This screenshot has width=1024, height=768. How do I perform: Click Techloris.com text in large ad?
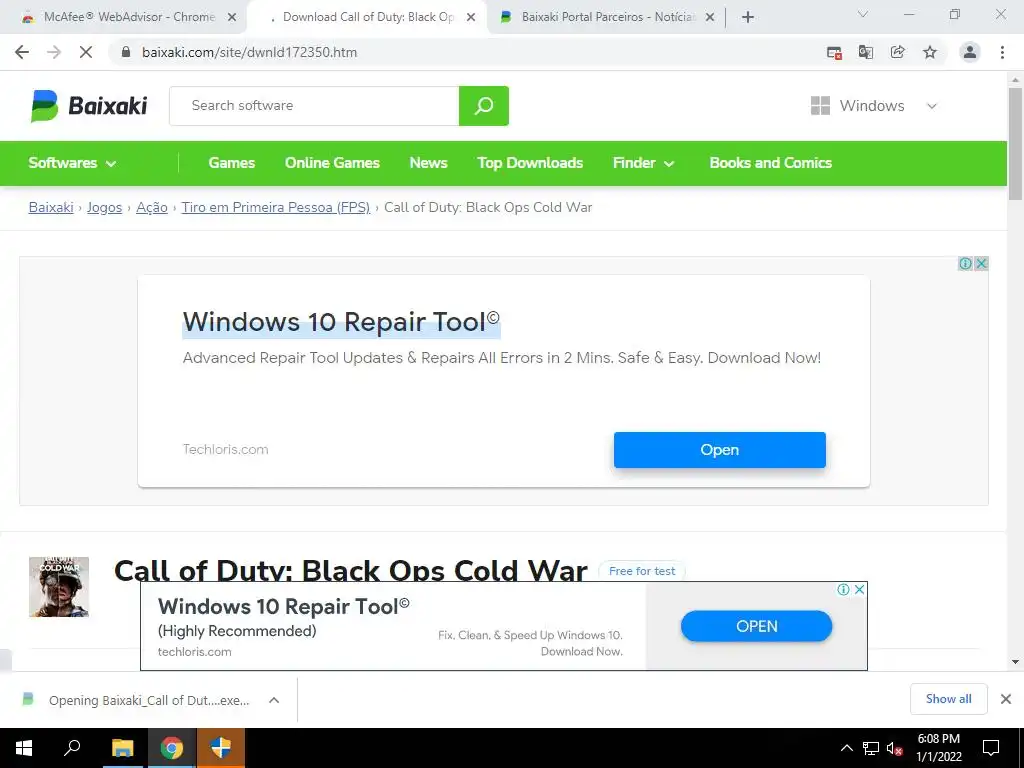coord(225,449)
